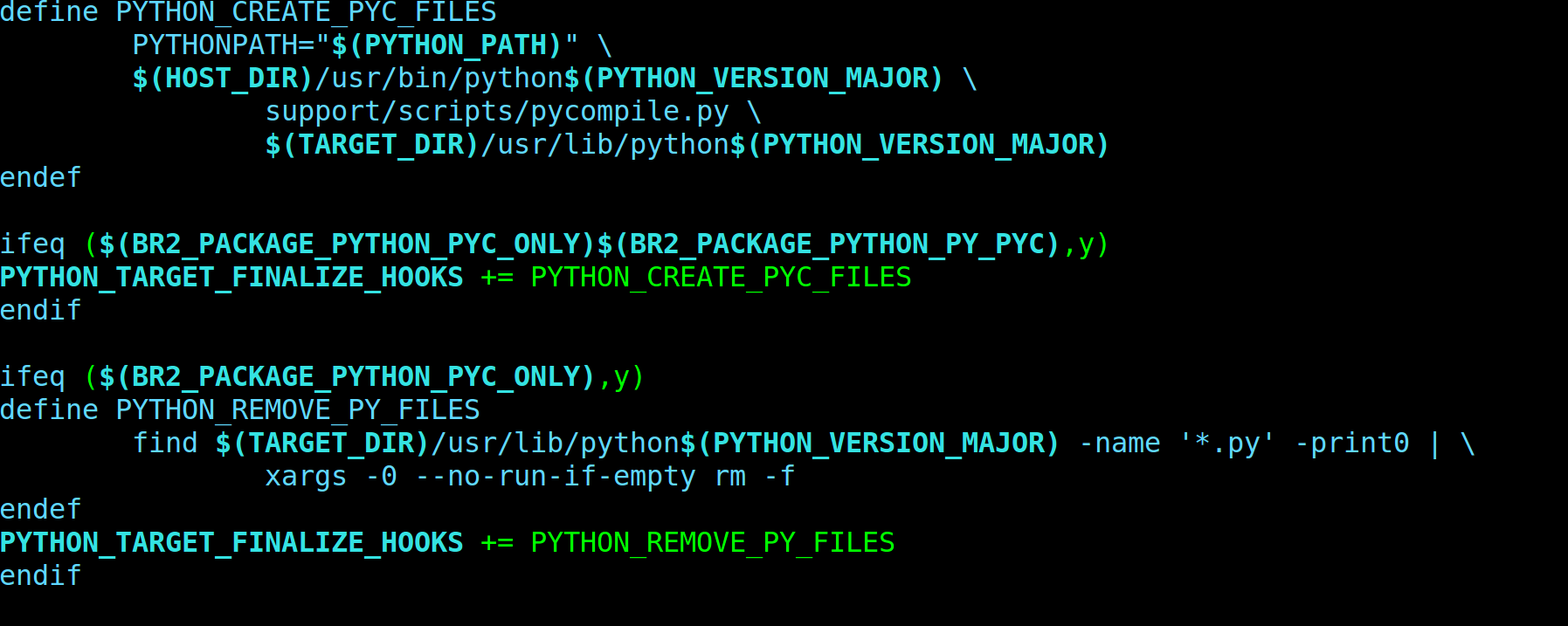
Task: Click PYTHON_REMOVE_PY_FILES after the += operator
Action: tap(713, 543)
